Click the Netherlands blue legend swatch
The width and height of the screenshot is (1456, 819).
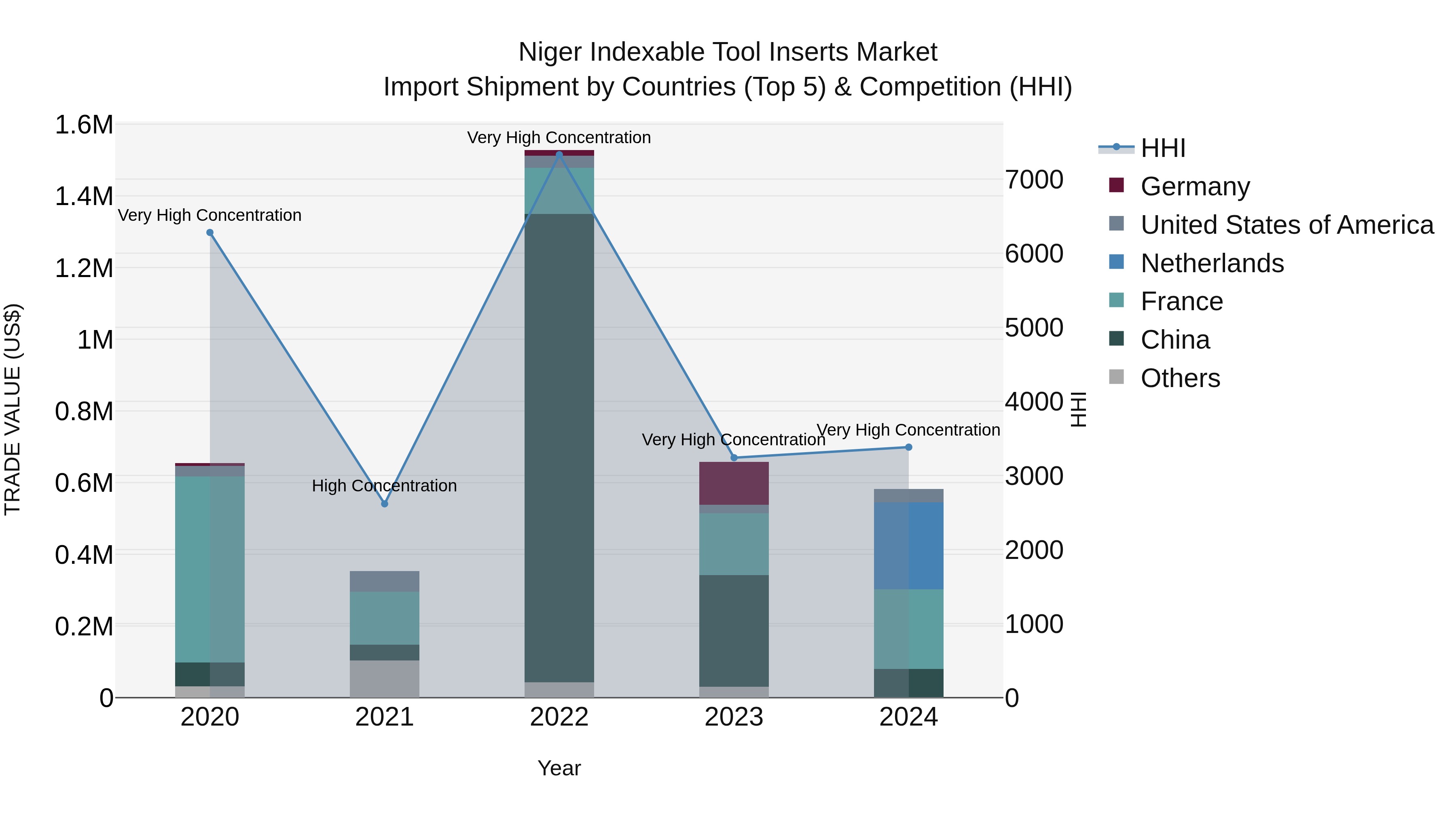1116,262
